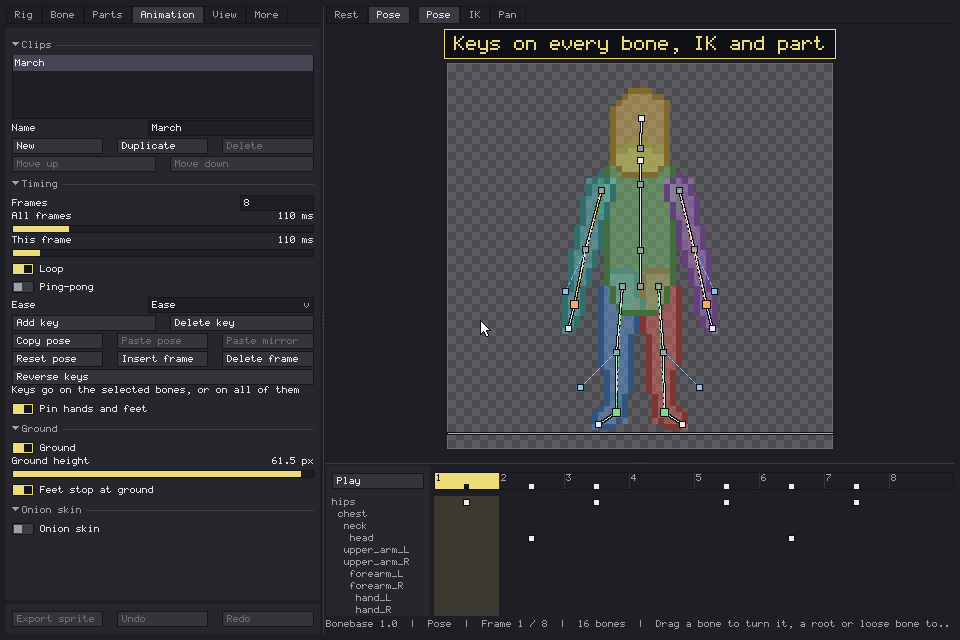This screenshot has height=640, width=960.
Task: Select the green right foot IK handle
Action: [x=664, y=413]
